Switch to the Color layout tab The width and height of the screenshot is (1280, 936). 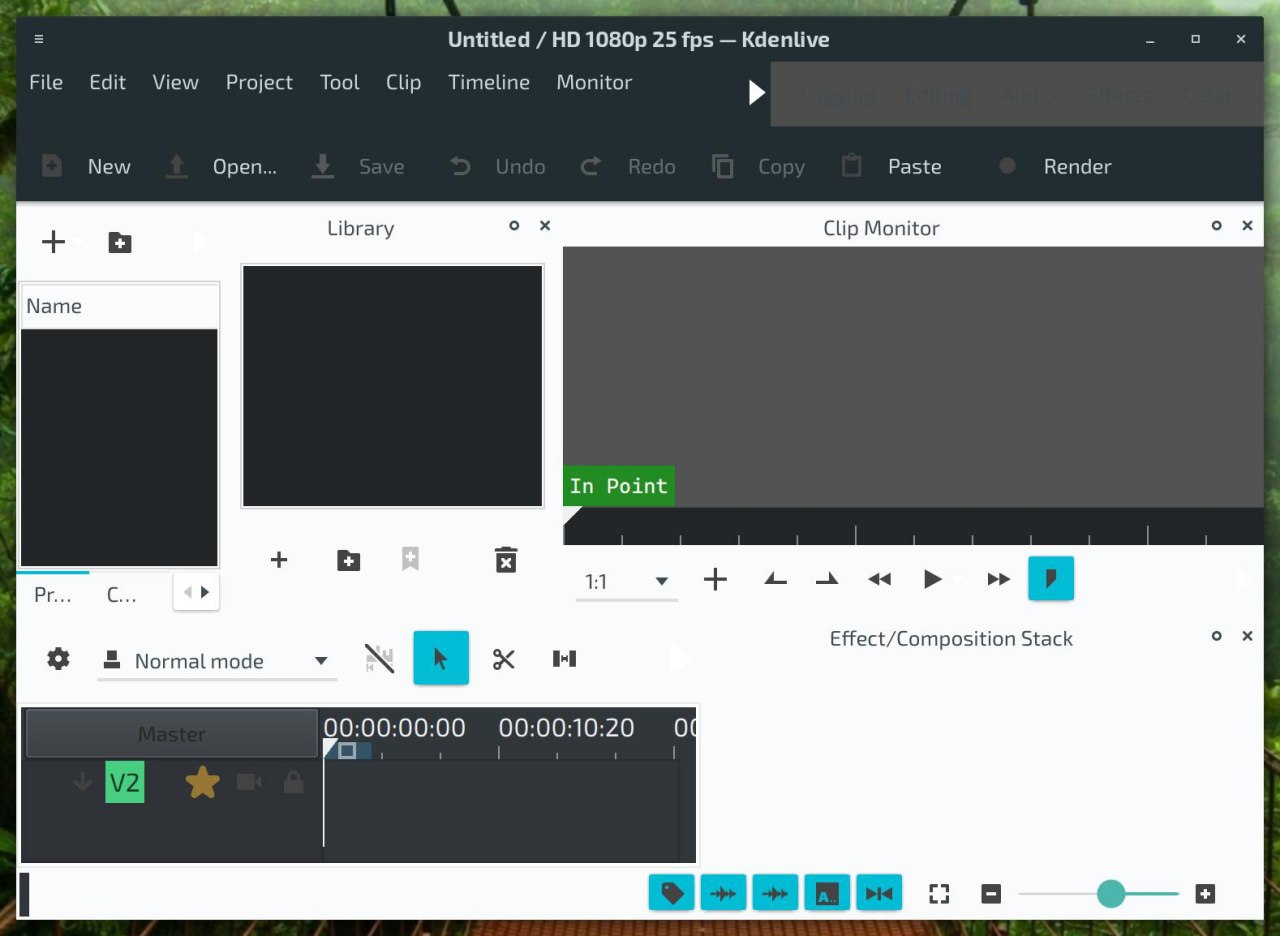pyautogui.click(x=1208, y=95)
